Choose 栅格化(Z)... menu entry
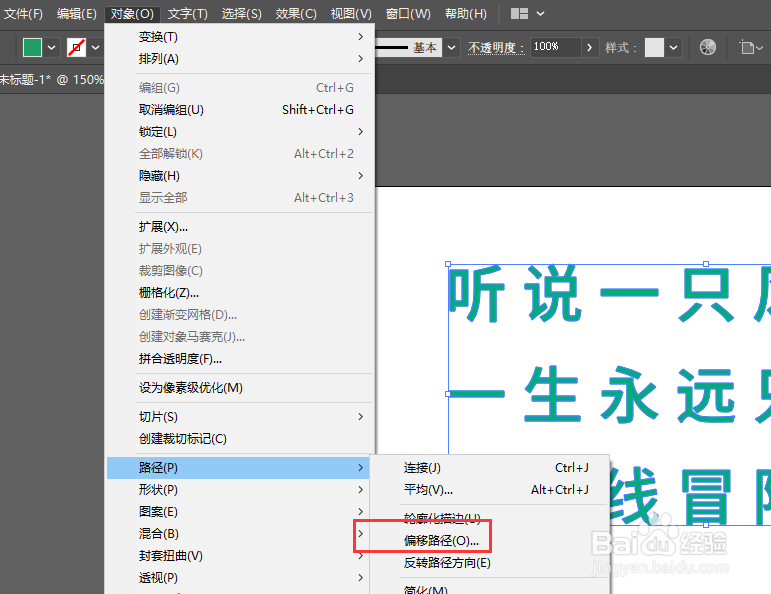Image resolution: width=771 pixels, height=594 pixels. [x=239, y=293]
